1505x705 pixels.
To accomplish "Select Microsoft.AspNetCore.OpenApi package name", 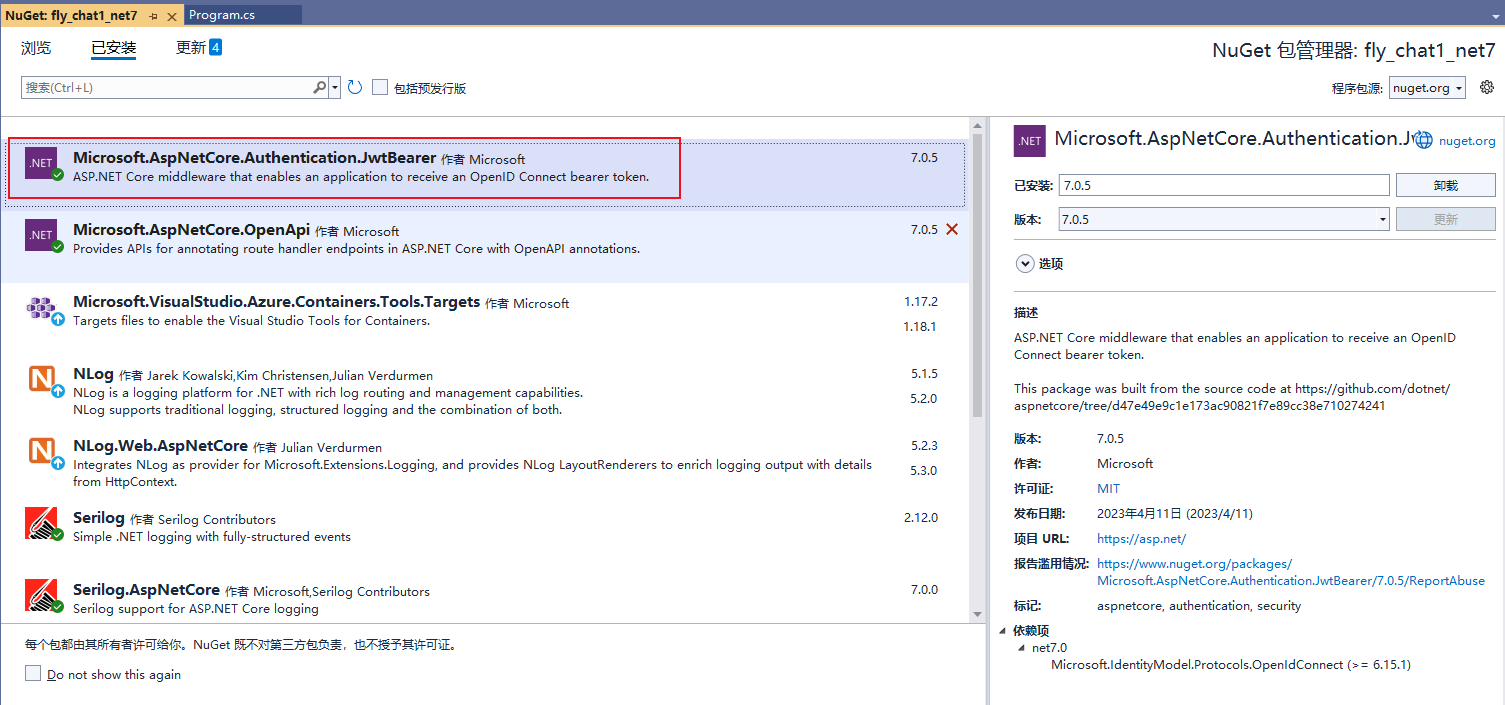I will [x=191, y=230].
